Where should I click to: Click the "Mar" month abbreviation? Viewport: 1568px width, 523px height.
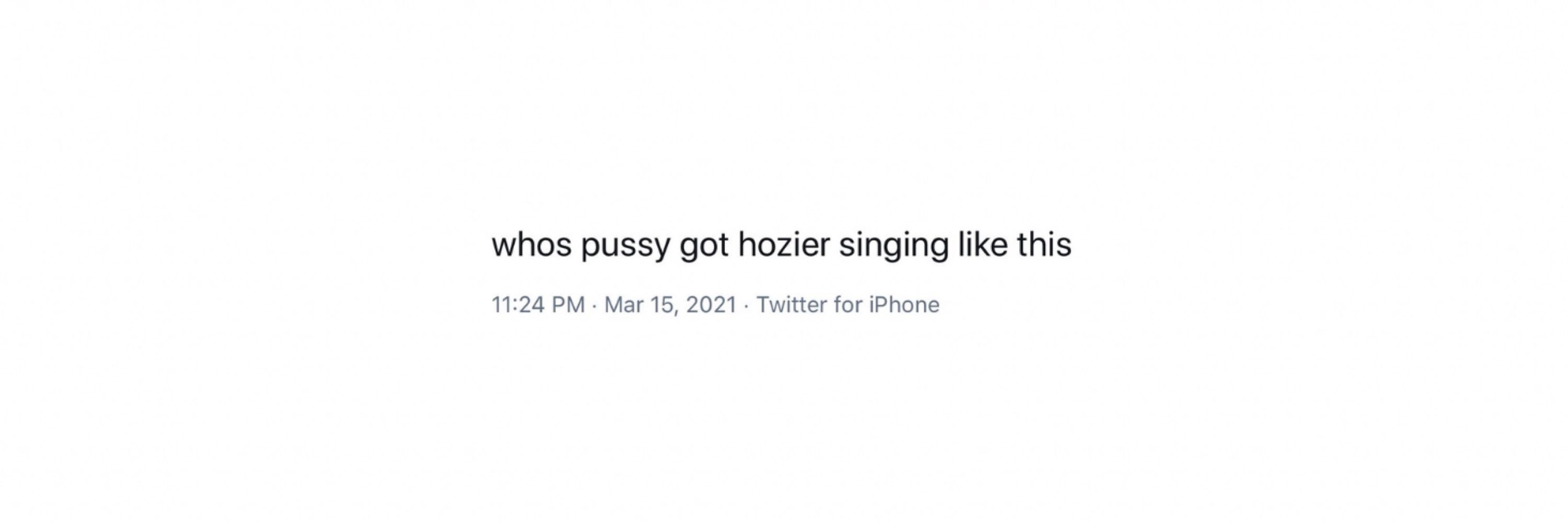pos(624,304)
